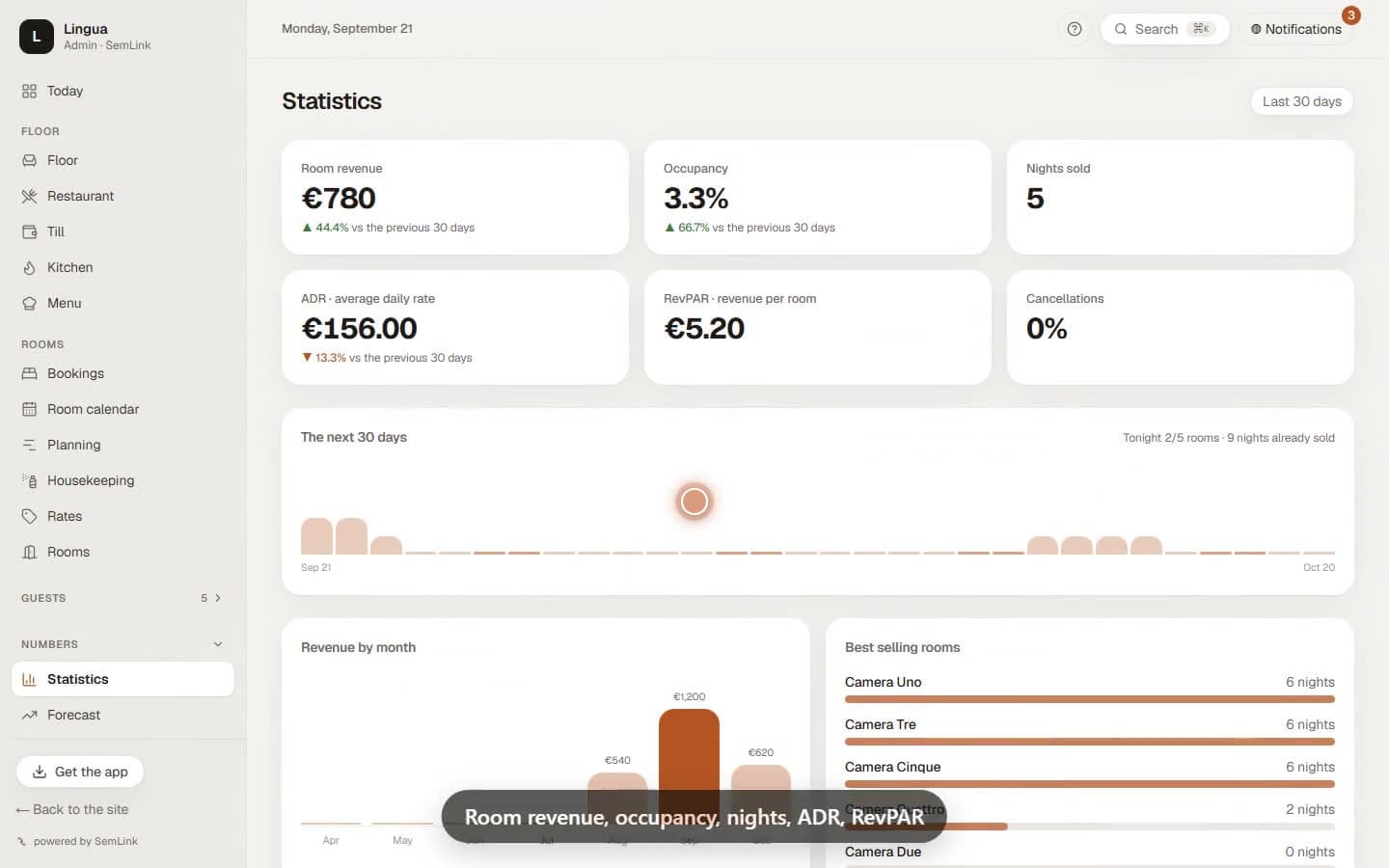Click the Today dashboard icon
1389x868 pixels.
click(x=29, y=91)
